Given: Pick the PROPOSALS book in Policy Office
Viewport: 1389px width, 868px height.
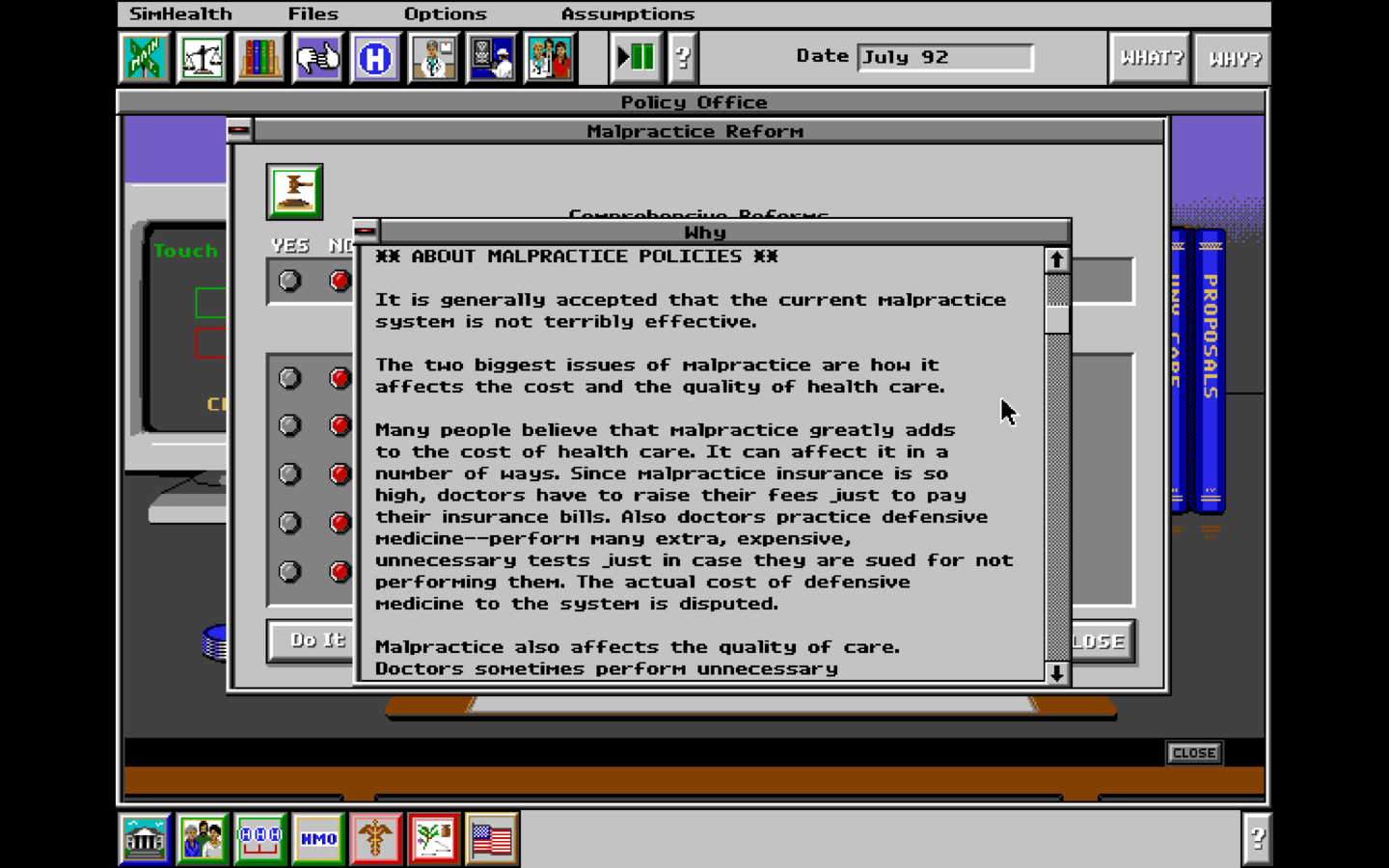Looking at the screenshot, I should coord(1211,371).
